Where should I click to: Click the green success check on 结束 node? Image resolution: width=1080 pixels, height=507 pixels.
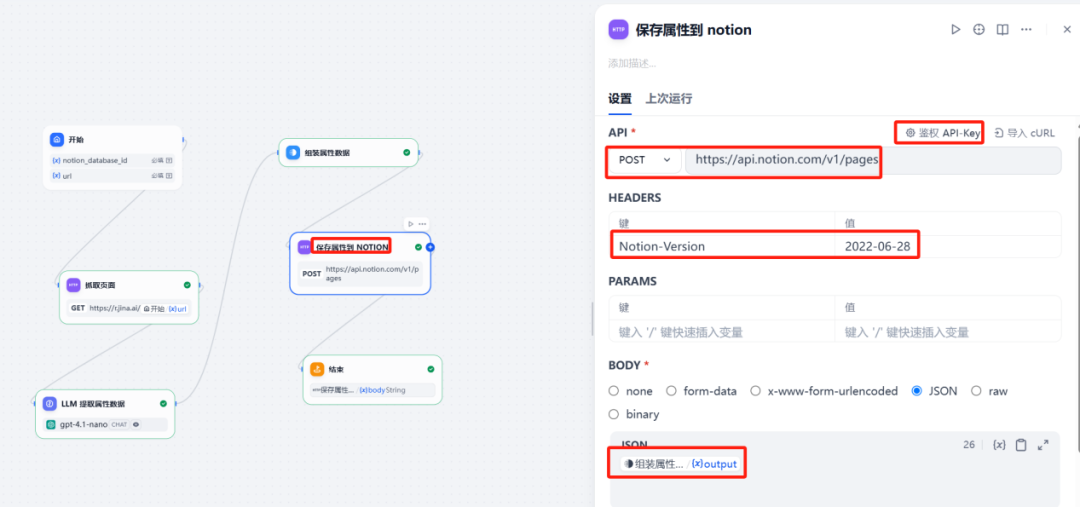430,369
